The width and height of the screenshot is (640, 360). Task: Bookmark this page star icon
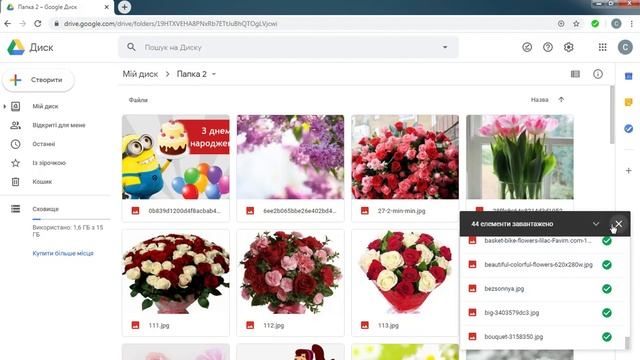pos(576,24)
